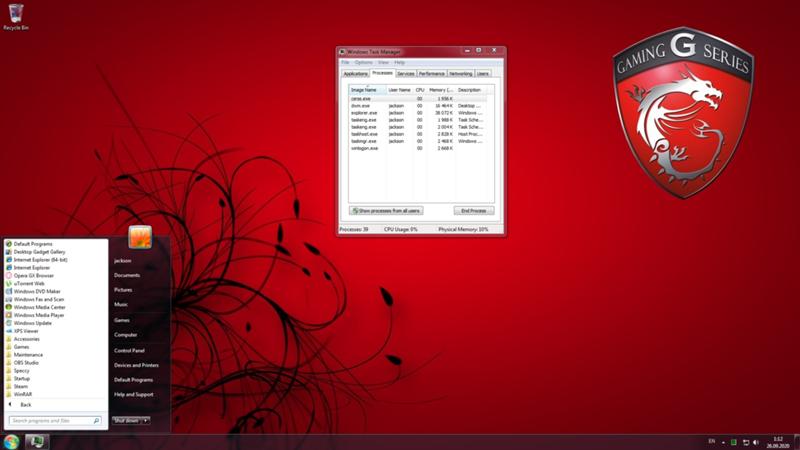
Task: Open the Options menu in Task Manager
Action: tap(363, 62)
